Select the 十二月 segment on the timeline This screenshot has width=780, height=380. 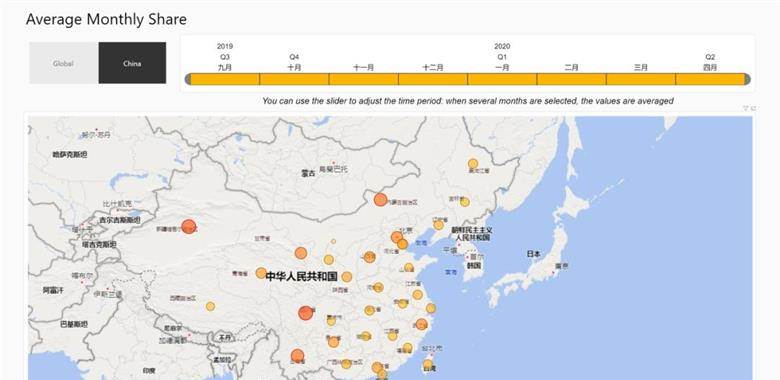433,79
